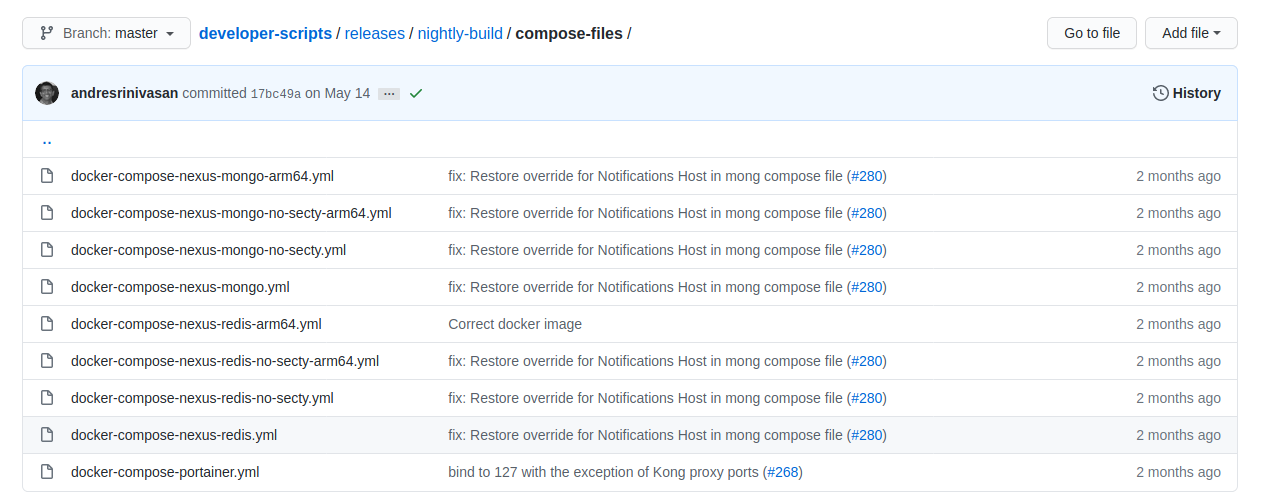Screen dimensions: 1263x504
Task: Go to the nightly-build folder breadcrumb
Action: [460, 33]
